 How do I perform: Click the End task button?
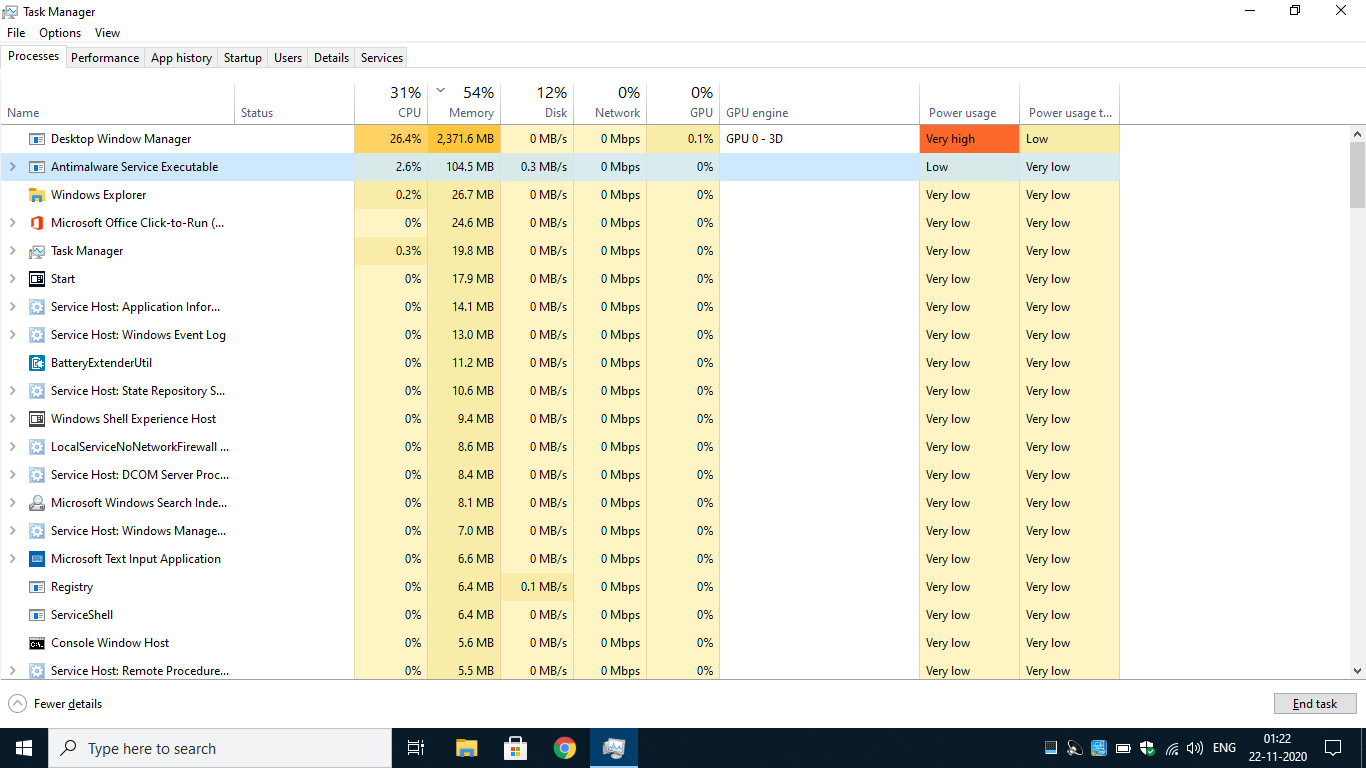1315,704
